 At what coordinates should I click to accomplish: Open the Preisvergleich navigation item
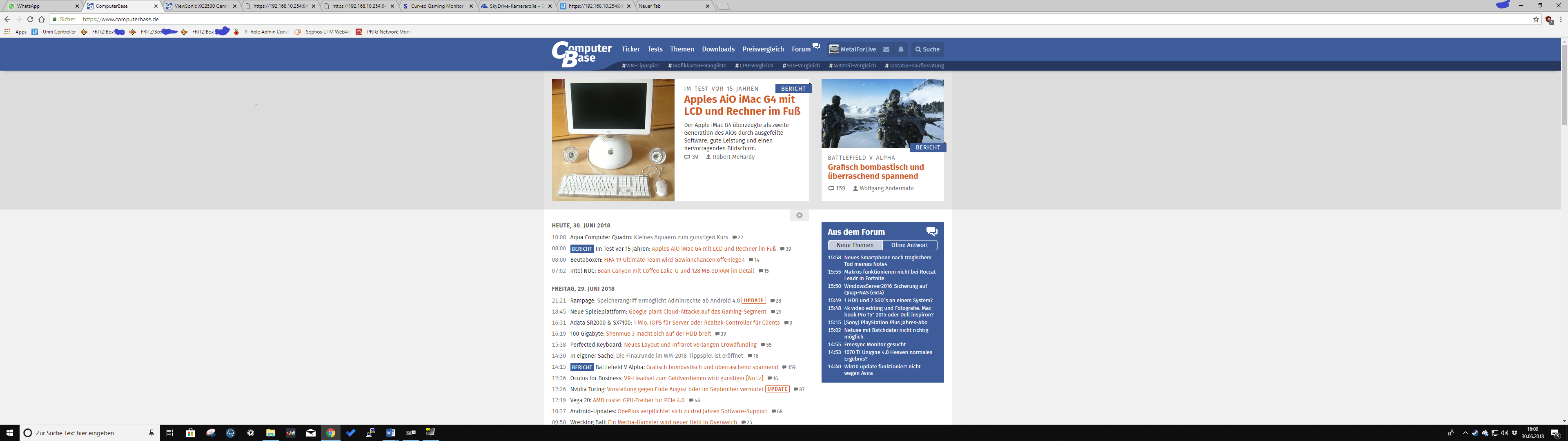pyautogui.click(x=763, y=49)
